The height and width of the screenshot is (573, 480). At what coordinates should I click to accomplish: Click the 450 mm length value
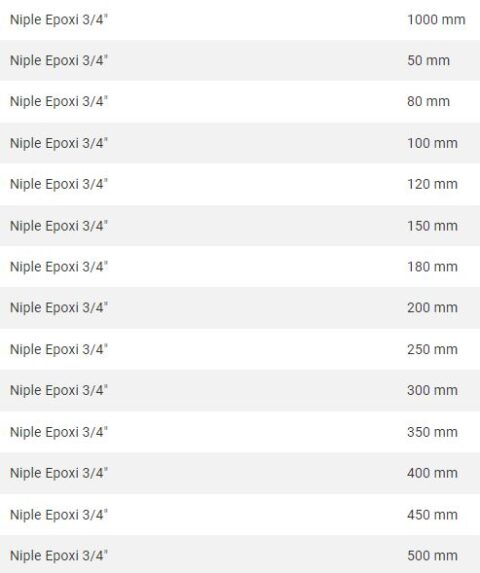point(432,515)
